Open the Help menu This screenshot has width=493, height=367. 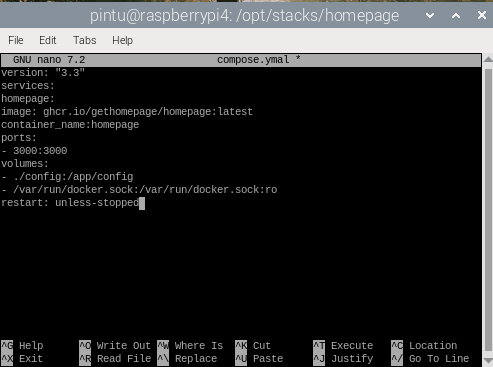122,40
